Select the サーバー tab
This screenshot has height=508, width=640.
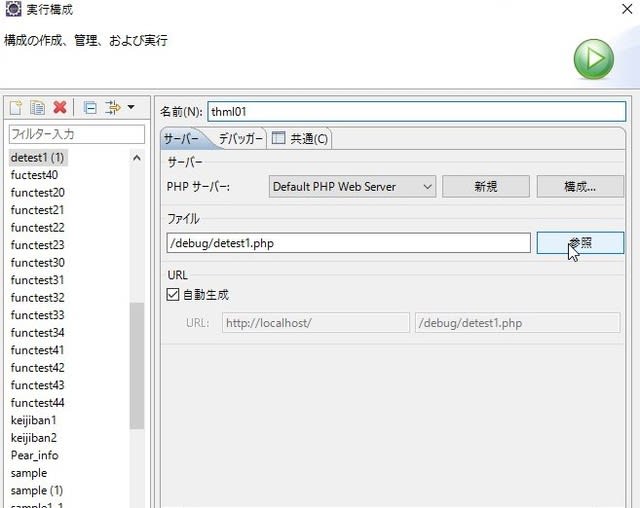(x=182, y=139)
